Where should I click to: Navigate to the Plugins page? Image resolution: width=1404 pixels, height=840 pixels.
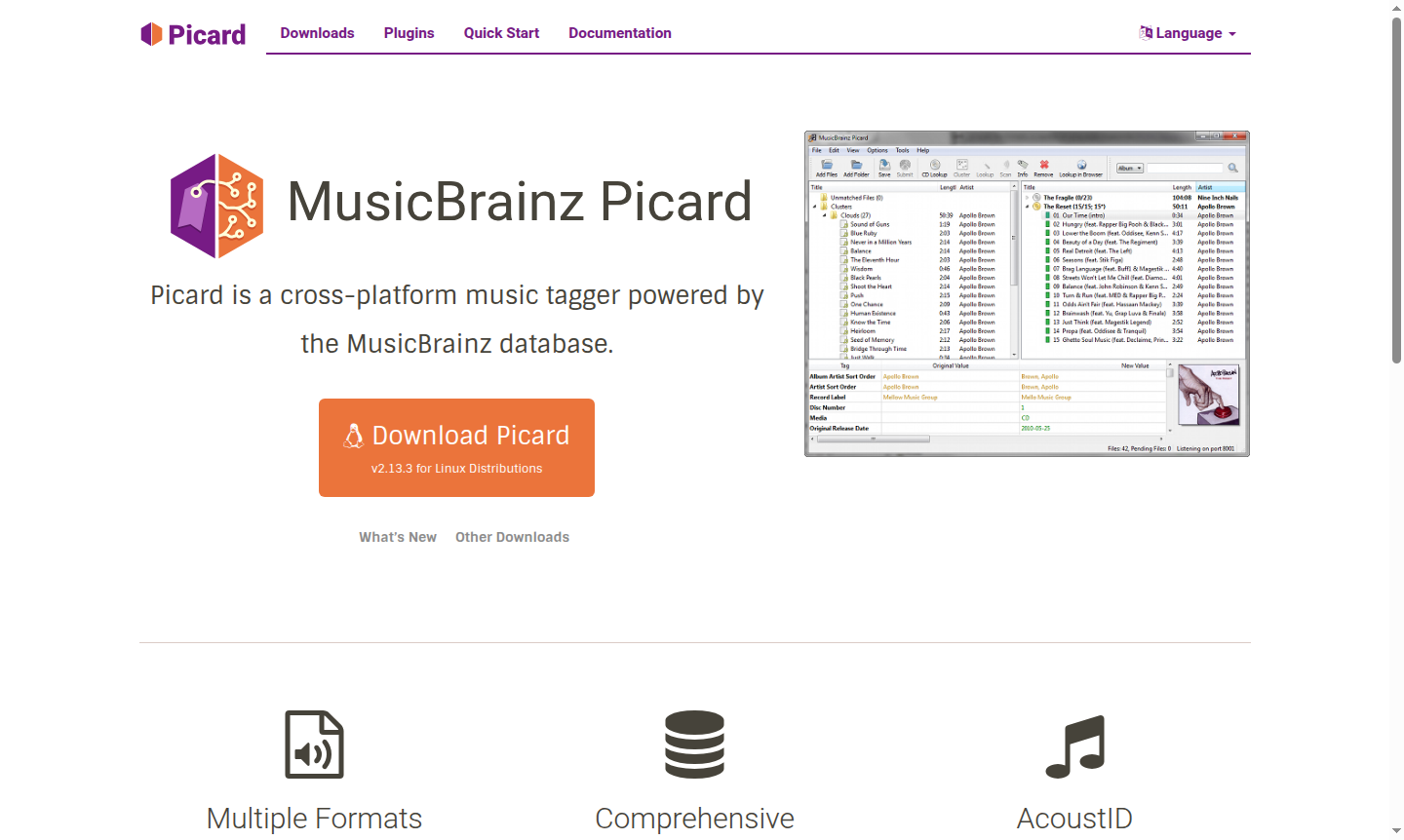pos(409,32)
